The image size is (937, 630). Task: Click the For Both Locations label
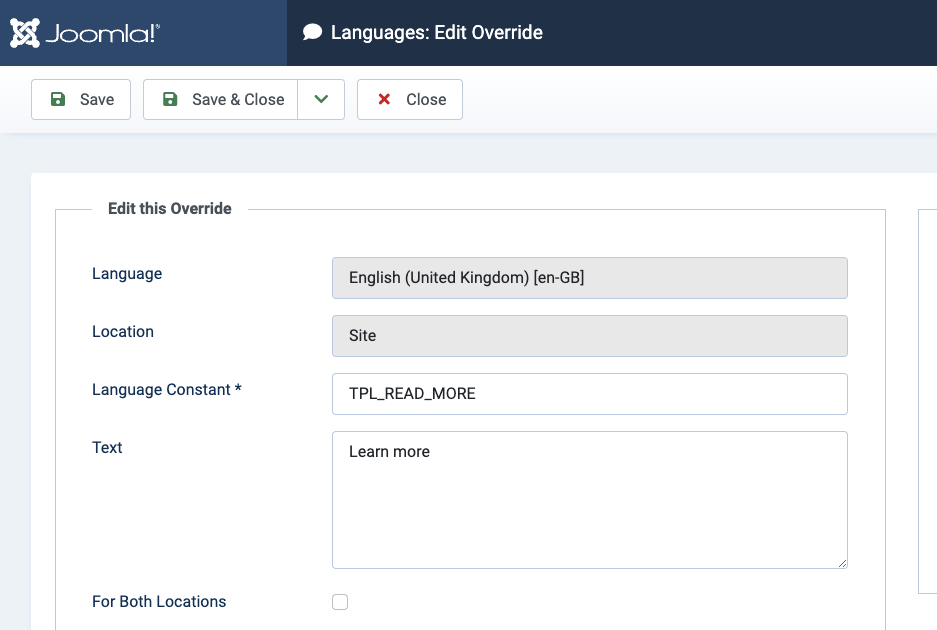point(159,602)
